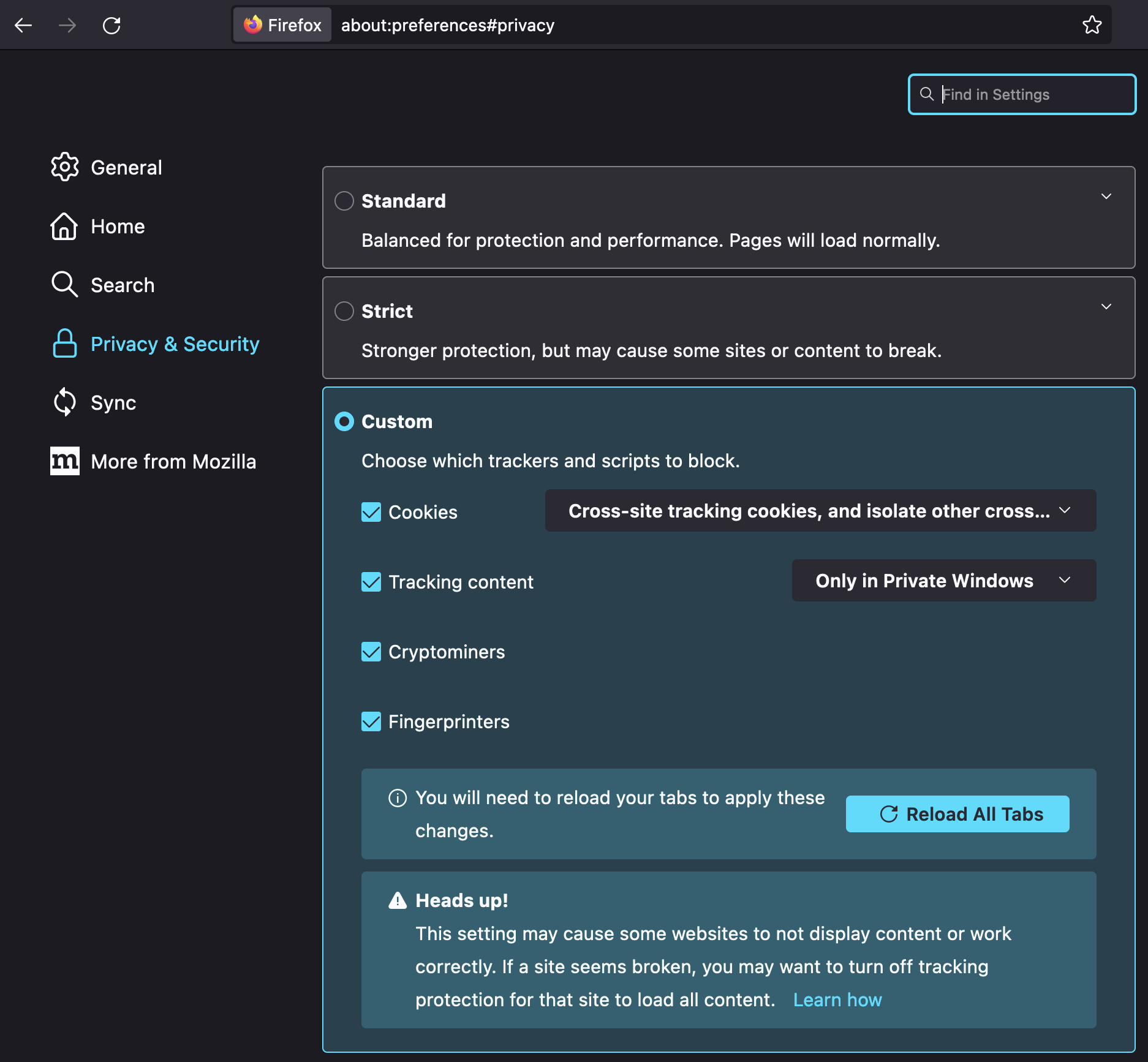
Task: Open Search settings category
Action: click(103, 285)
